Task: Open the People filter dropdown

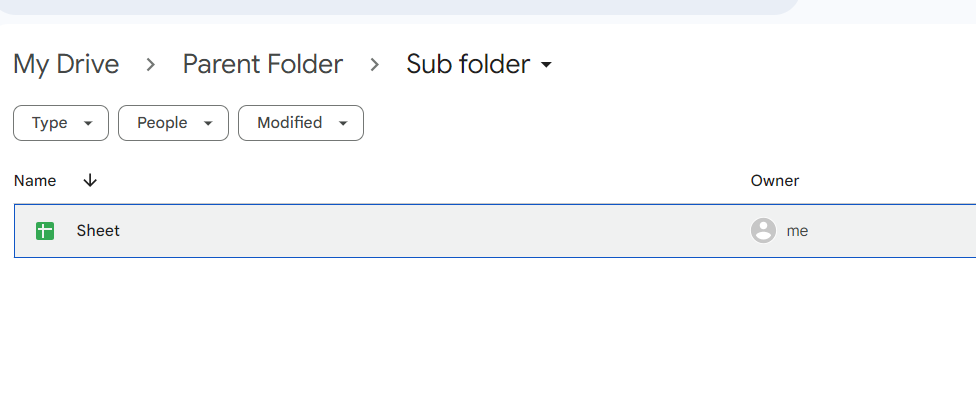Action: (x=174, y=123)
